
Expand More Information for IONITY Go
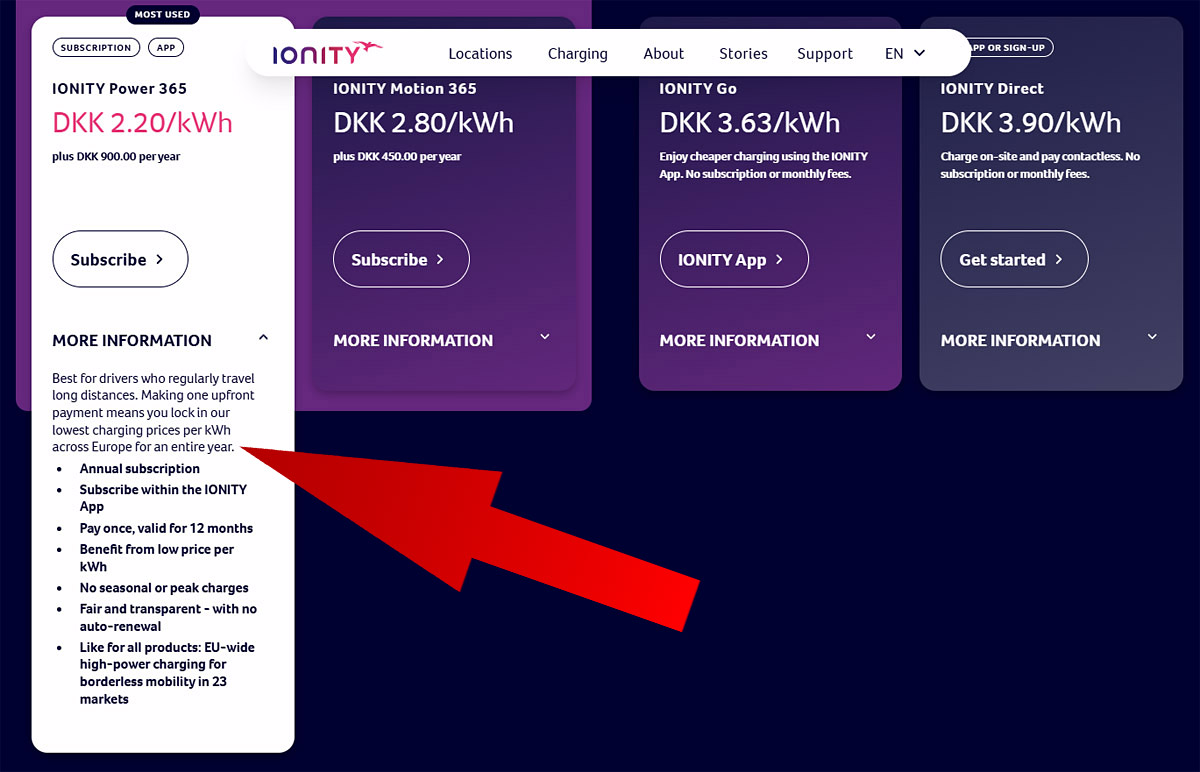pos(870,338)
